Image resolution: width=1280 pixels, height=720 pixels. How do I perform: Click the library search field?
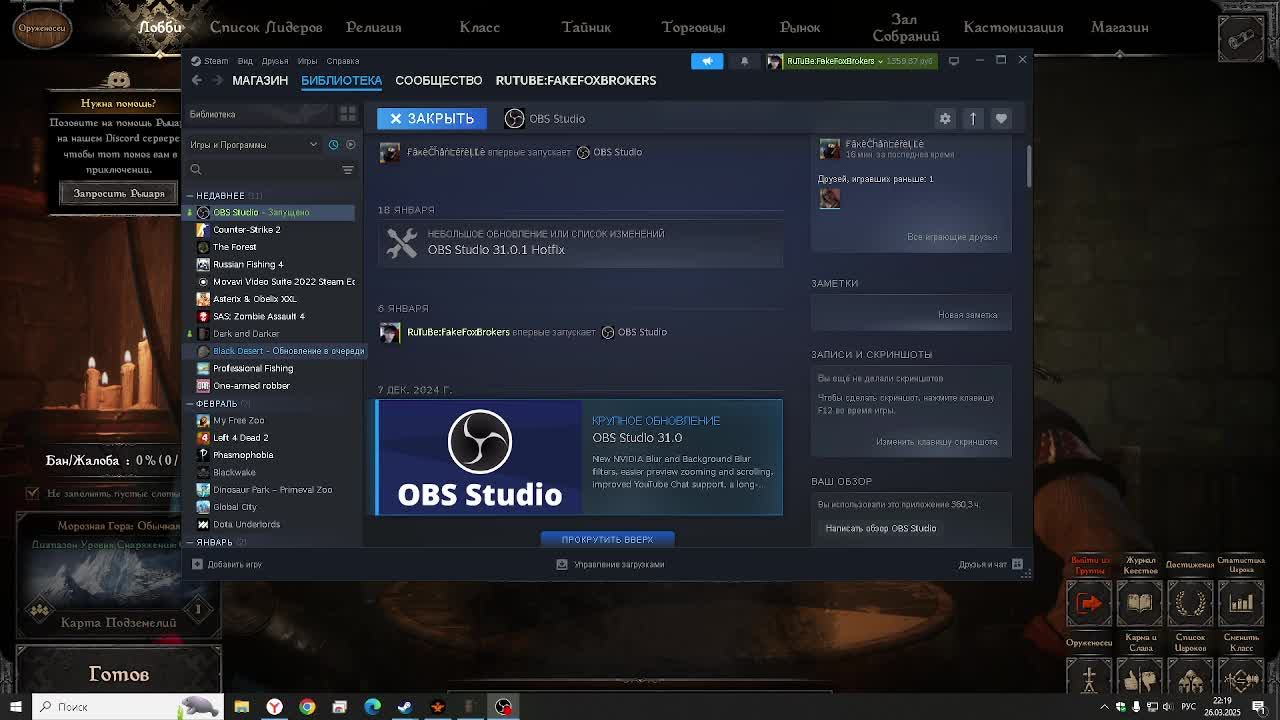[x=262, y=170]
